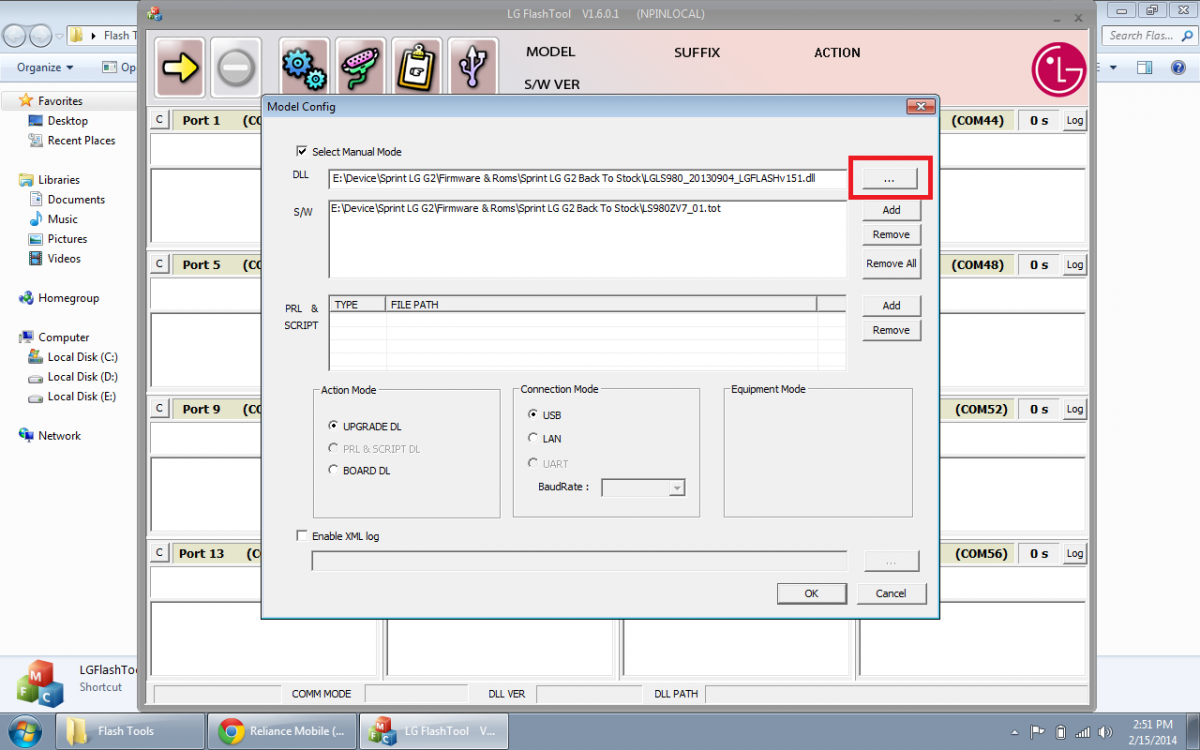Click the LG logo icon

pos(1058,68)
